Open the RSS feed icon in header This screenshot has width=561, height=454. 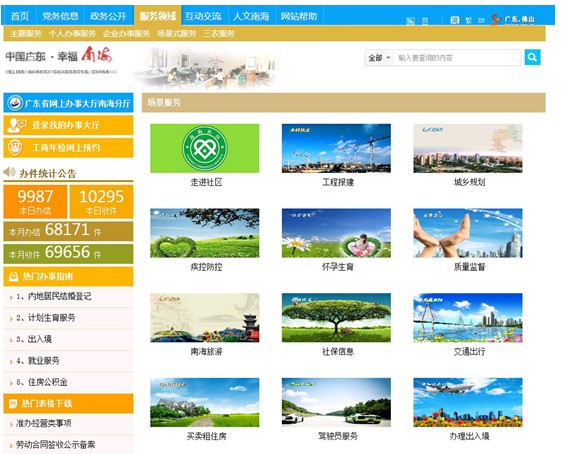(x=410, y=21)
